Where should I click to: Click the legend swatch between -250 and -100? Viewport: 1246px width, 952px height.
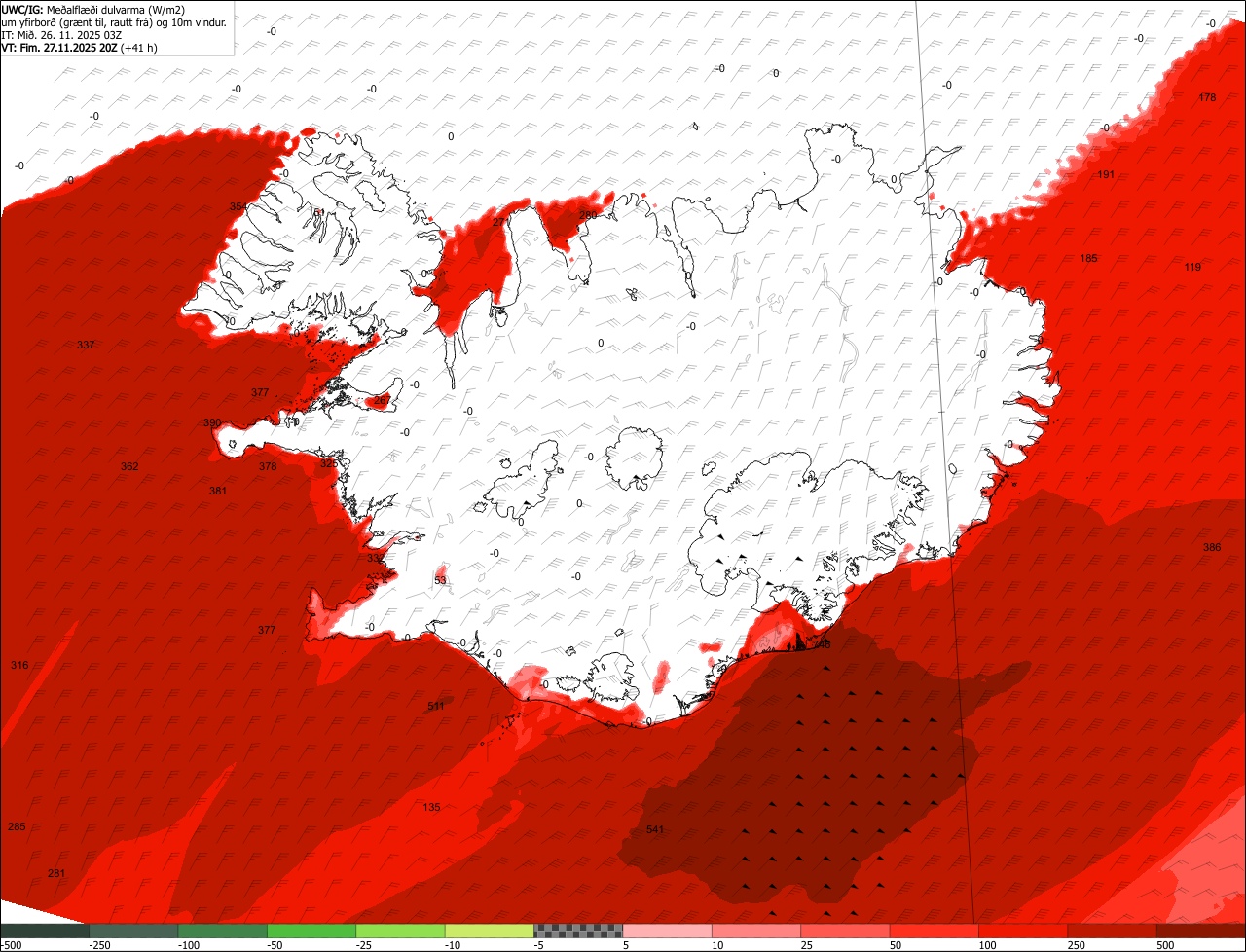133,931
